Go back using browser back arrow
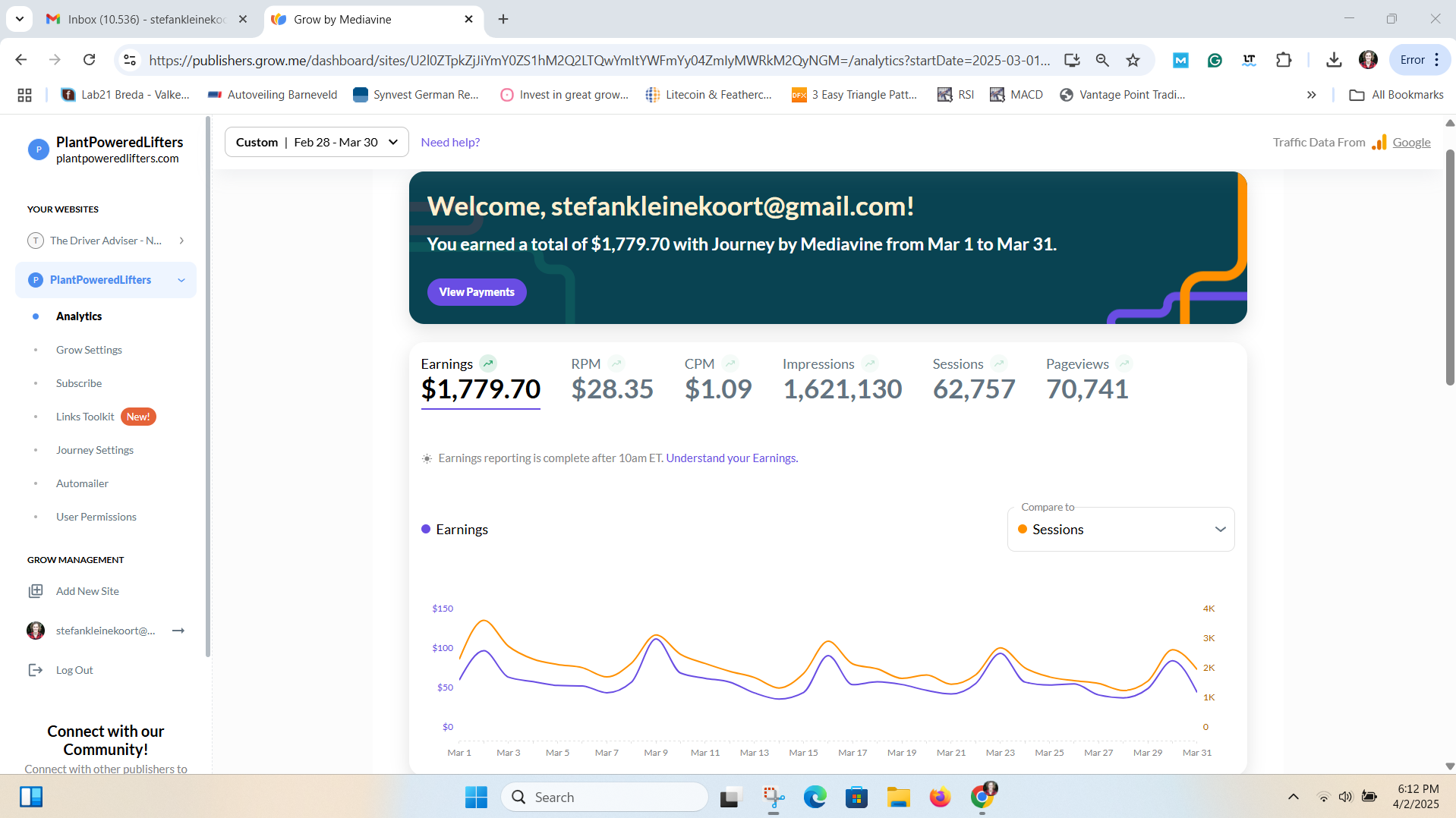Viewport: 1456px width, 818px height. pos(21,60)
